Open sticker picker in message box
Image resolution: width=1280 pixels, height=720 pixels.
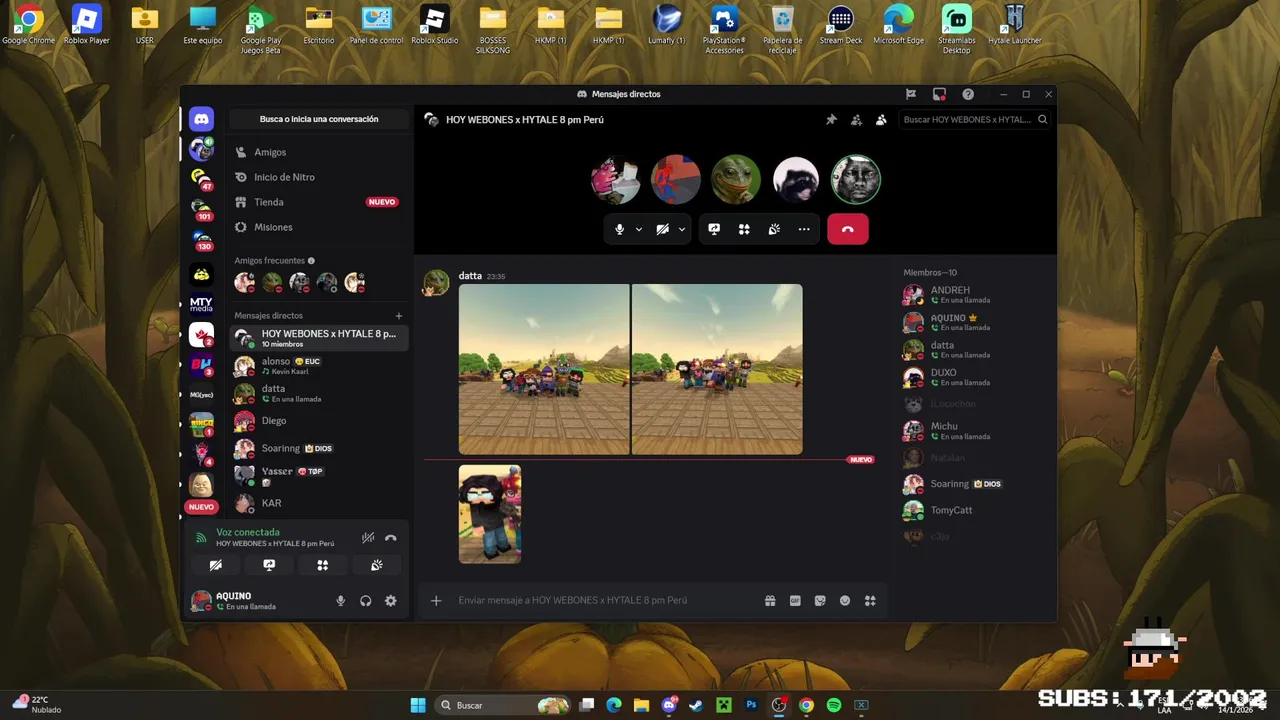[820, 600]
